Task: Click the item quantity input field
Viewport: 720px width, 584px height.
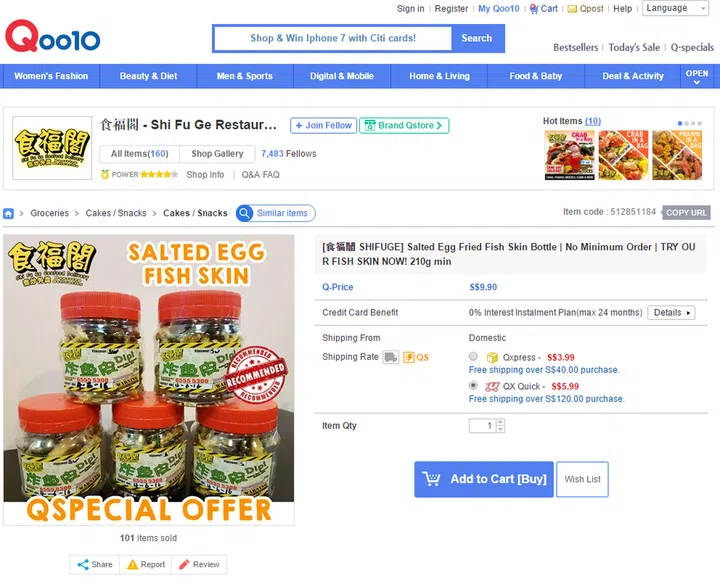Action: click(482, 426)
